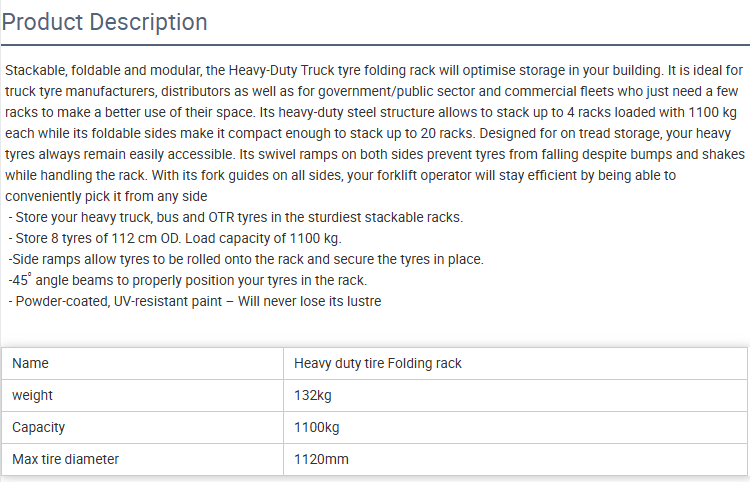Click the line about 8 tyres of 112 cm OD

pyautogui.click(x=175, y=239)
